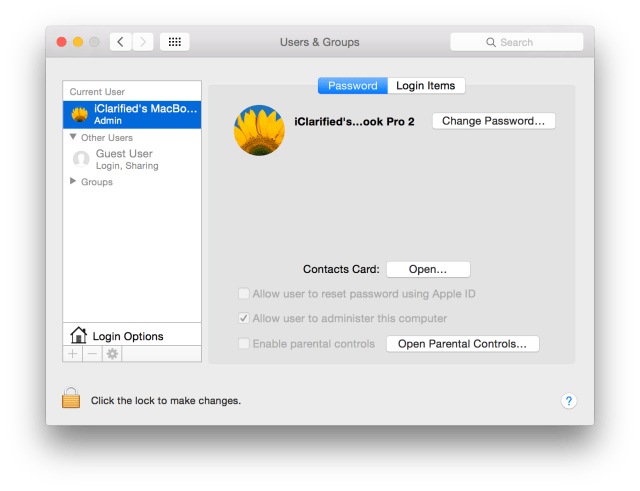Uncheck Allow user to administer this computer
The image size is (640, 491).
click(x=243, y=319)
